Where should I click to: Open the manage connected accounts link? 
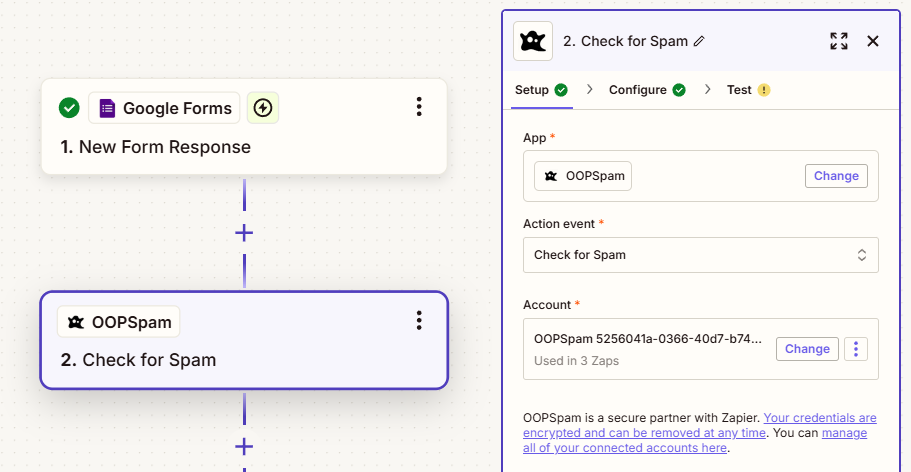pyautogui.click(x=695, y=440)
